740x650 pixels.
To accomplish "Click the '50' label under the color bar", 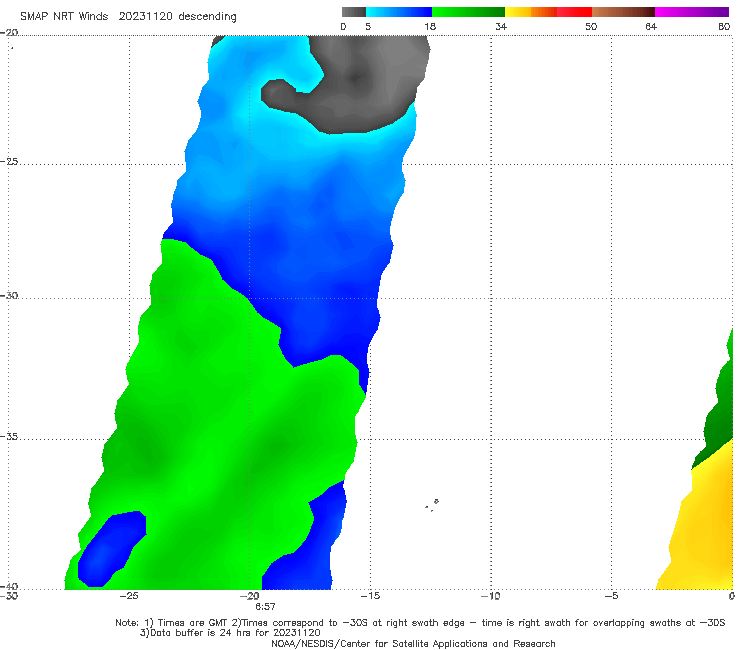I will (591, 27).
